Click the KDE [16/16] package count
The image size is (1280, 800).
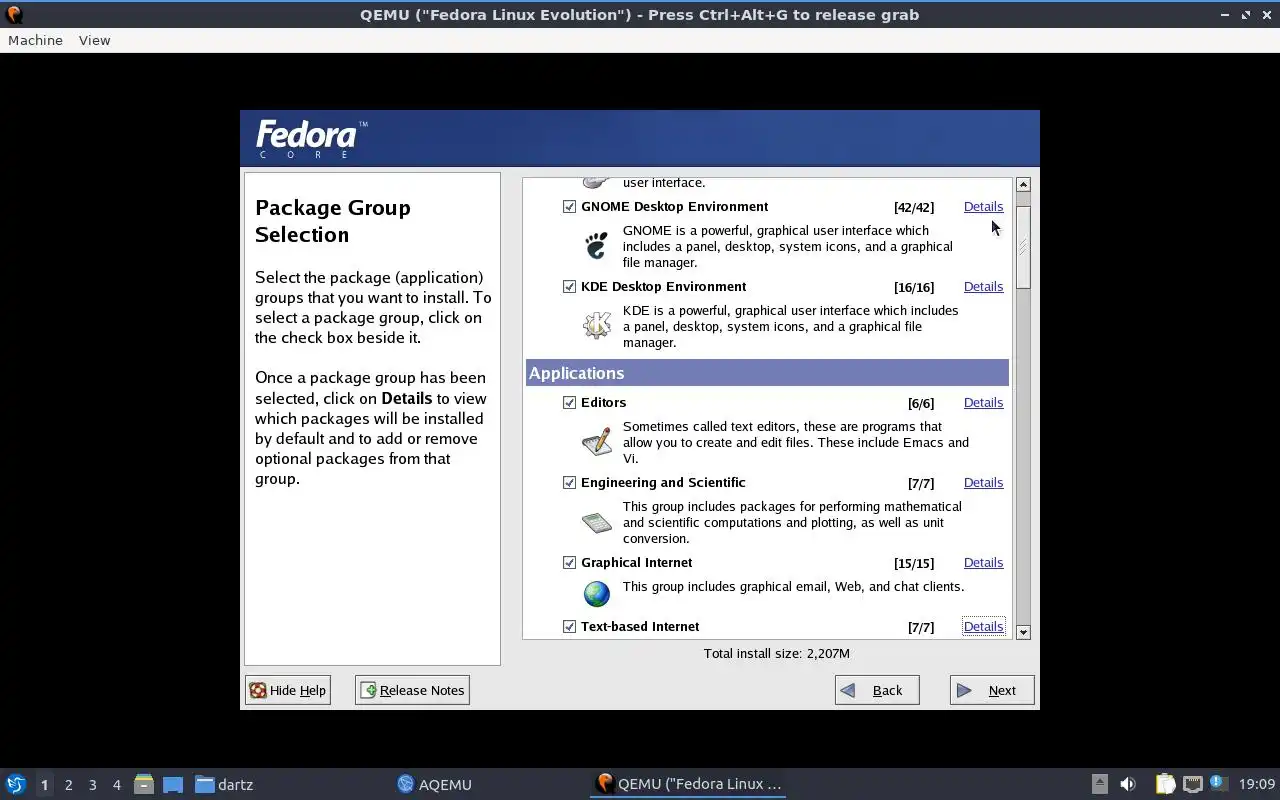tap(914, 287)
